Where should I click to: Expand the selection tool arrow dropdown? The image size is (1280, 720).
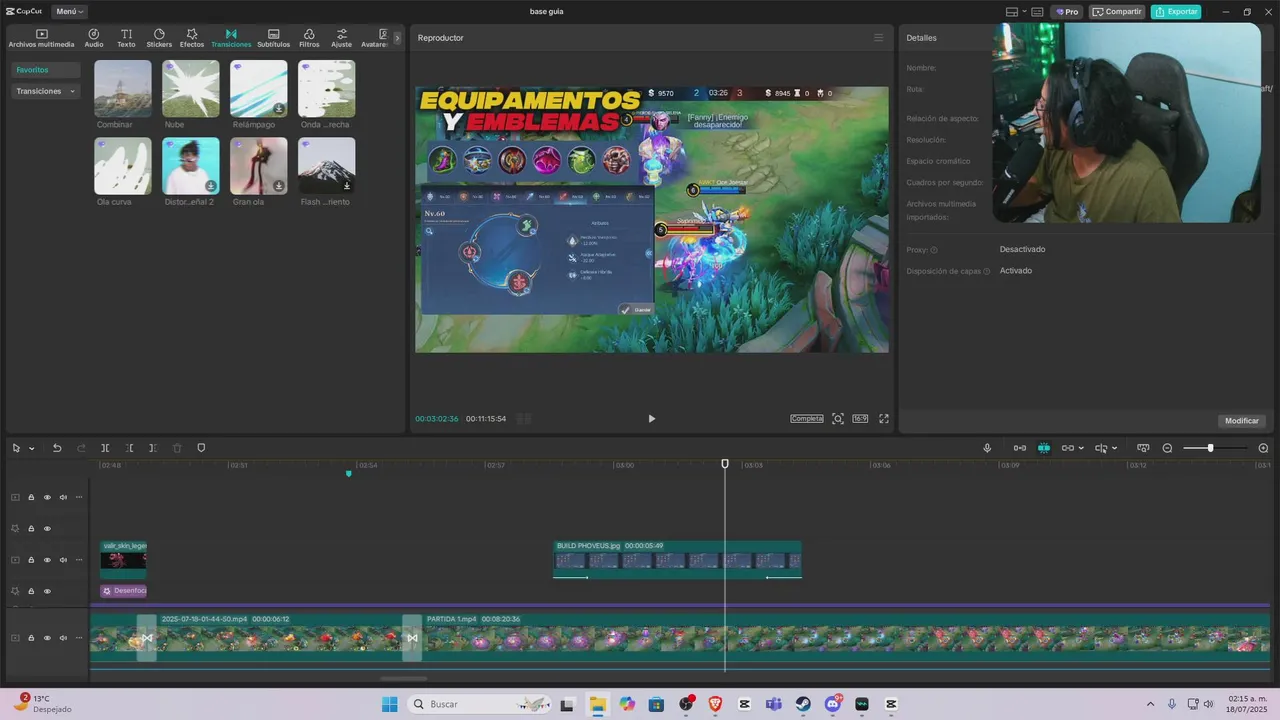coord(32,449)
